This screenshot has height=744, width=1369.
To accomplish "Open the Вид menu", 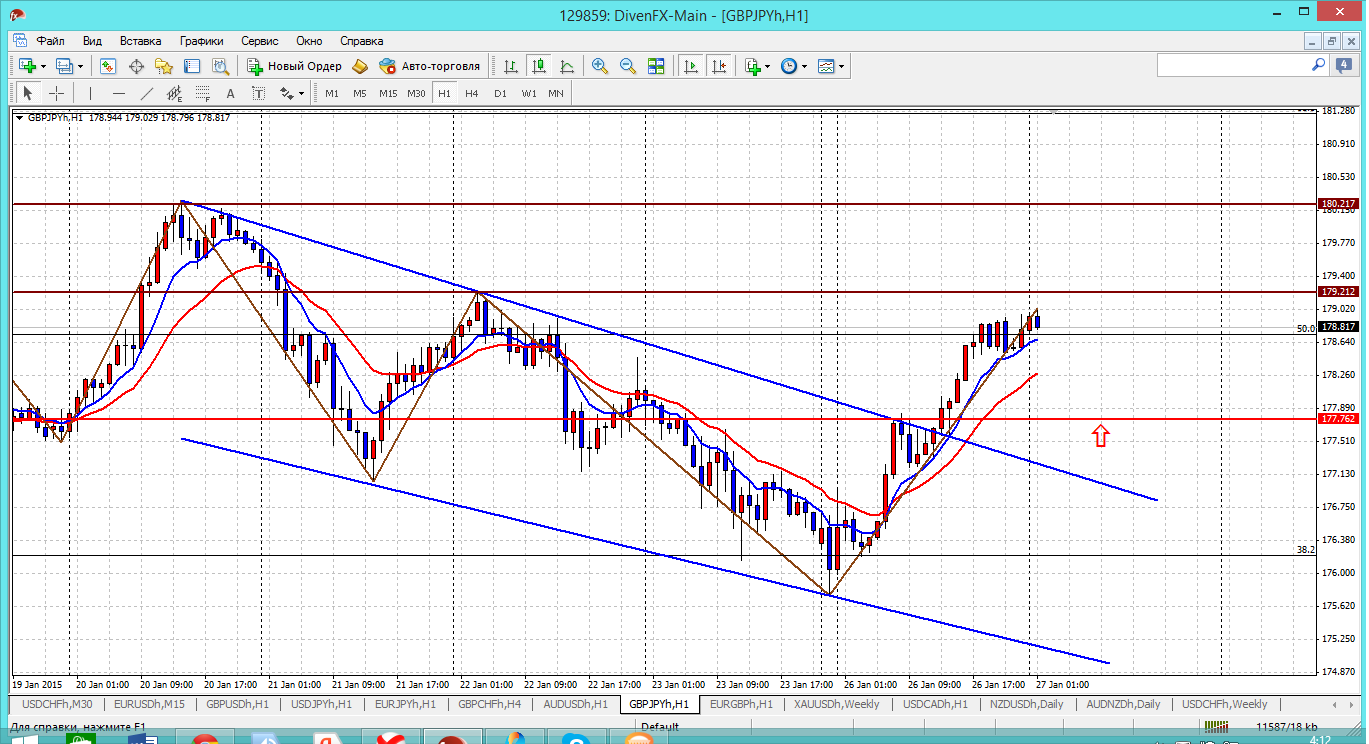I will point(92,41).
